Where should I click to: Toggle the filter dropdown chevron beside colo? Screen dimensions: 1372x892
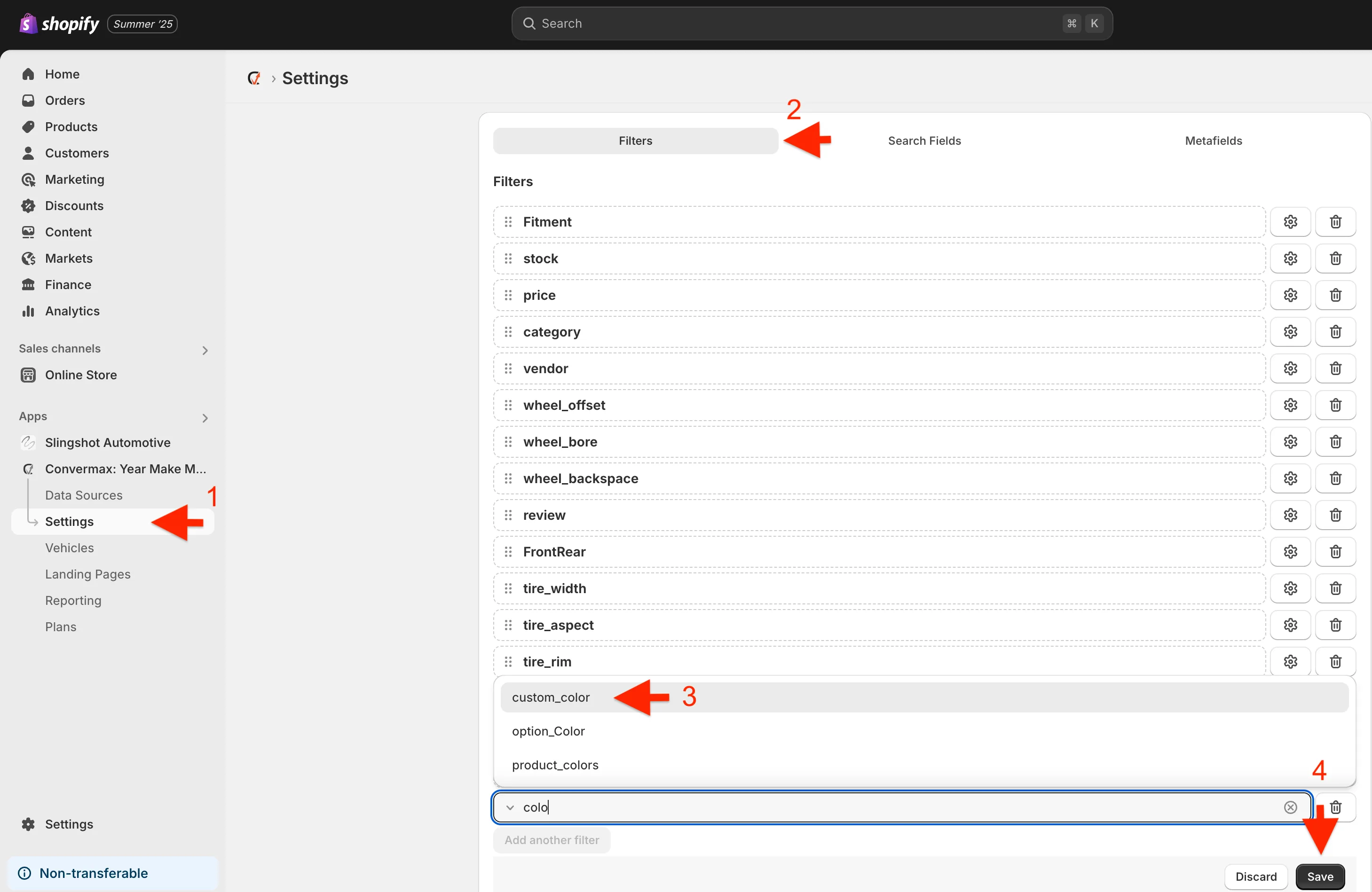[x=510, y=807]
